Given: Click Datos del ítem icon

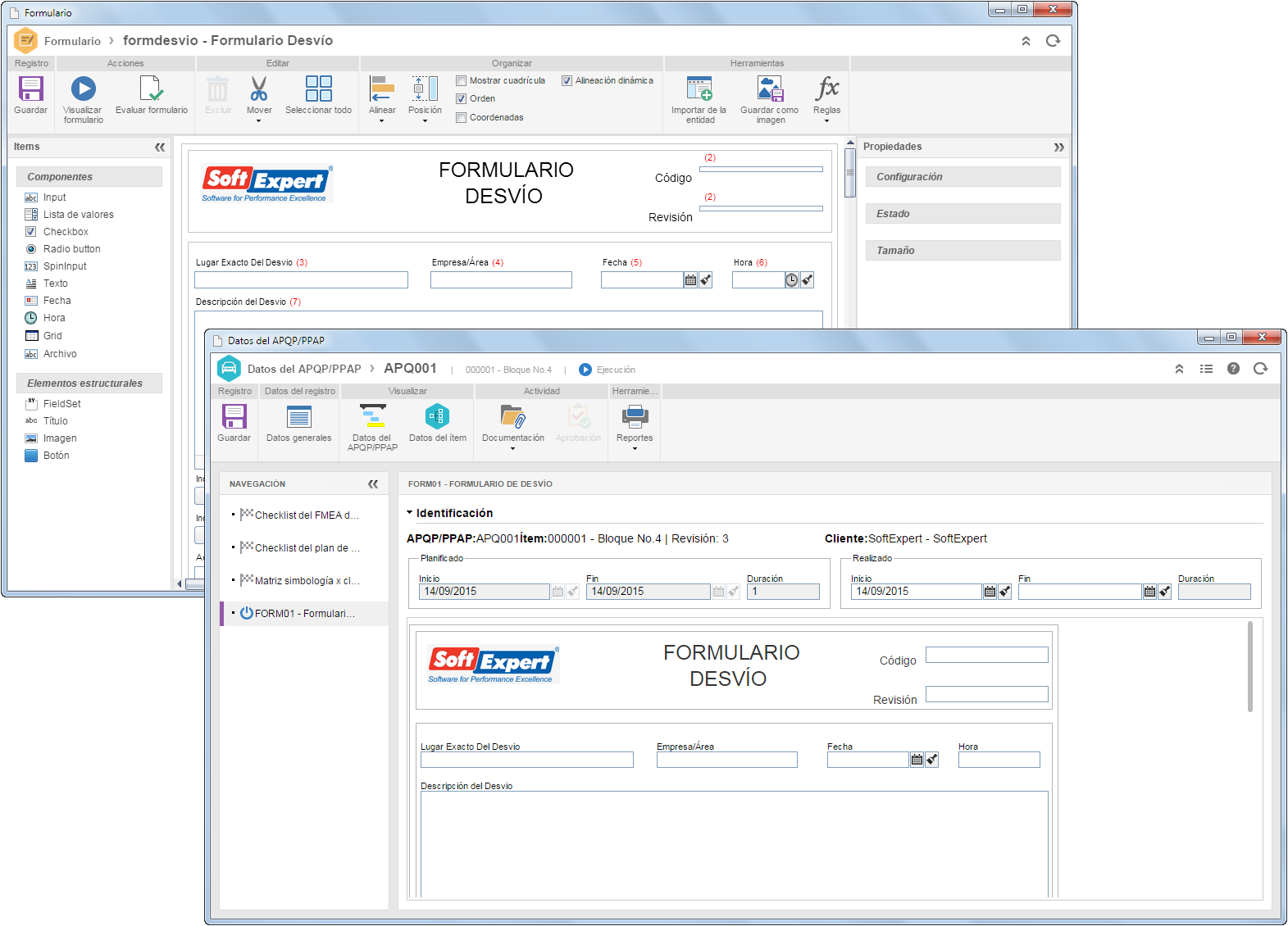Looking at the screenshot, I should (x=437, y=416).
